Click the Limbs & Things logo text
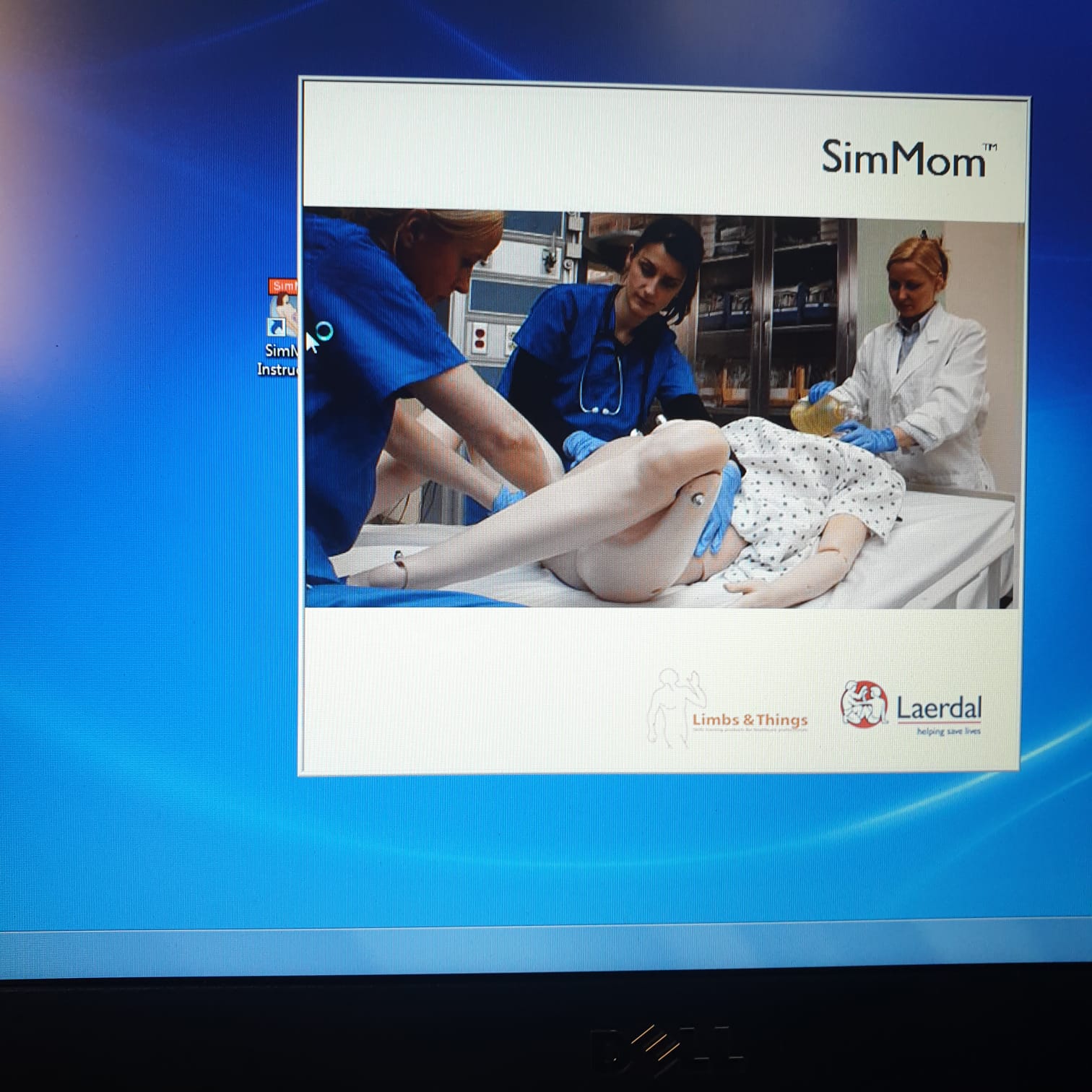The width and height of the screenshot is (1092, 1092). (750, 720)
